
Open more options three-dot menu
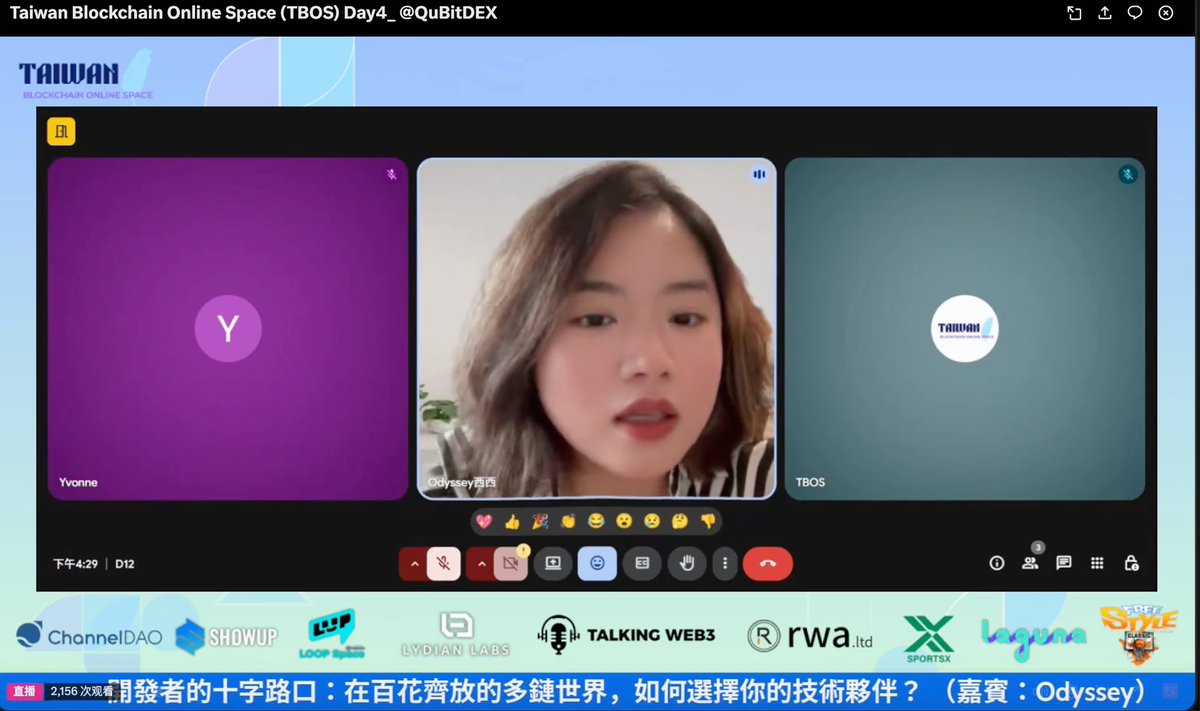(724, 563)
